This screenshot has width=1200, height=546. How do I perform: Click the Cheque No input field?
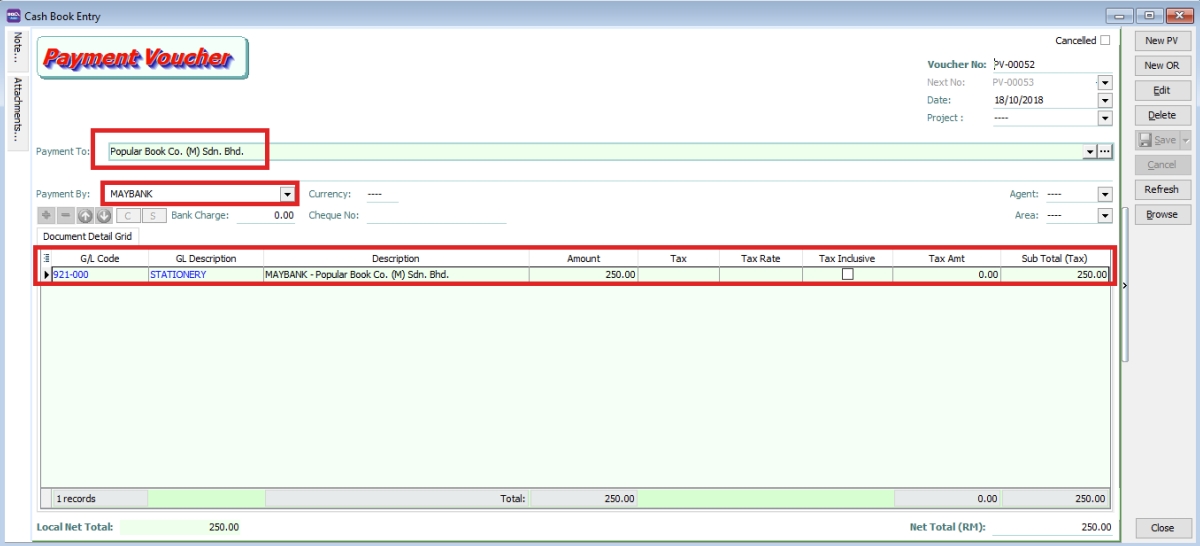436,215
